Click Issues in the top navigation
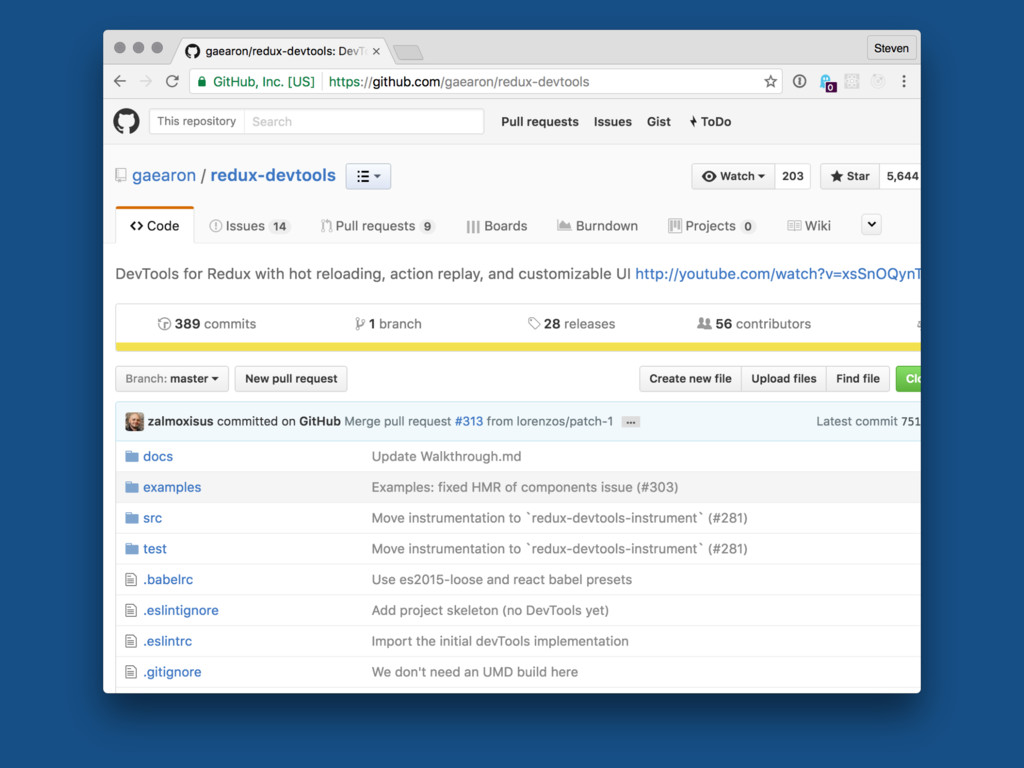The image size is (1024, 768). tap(613, 121)
